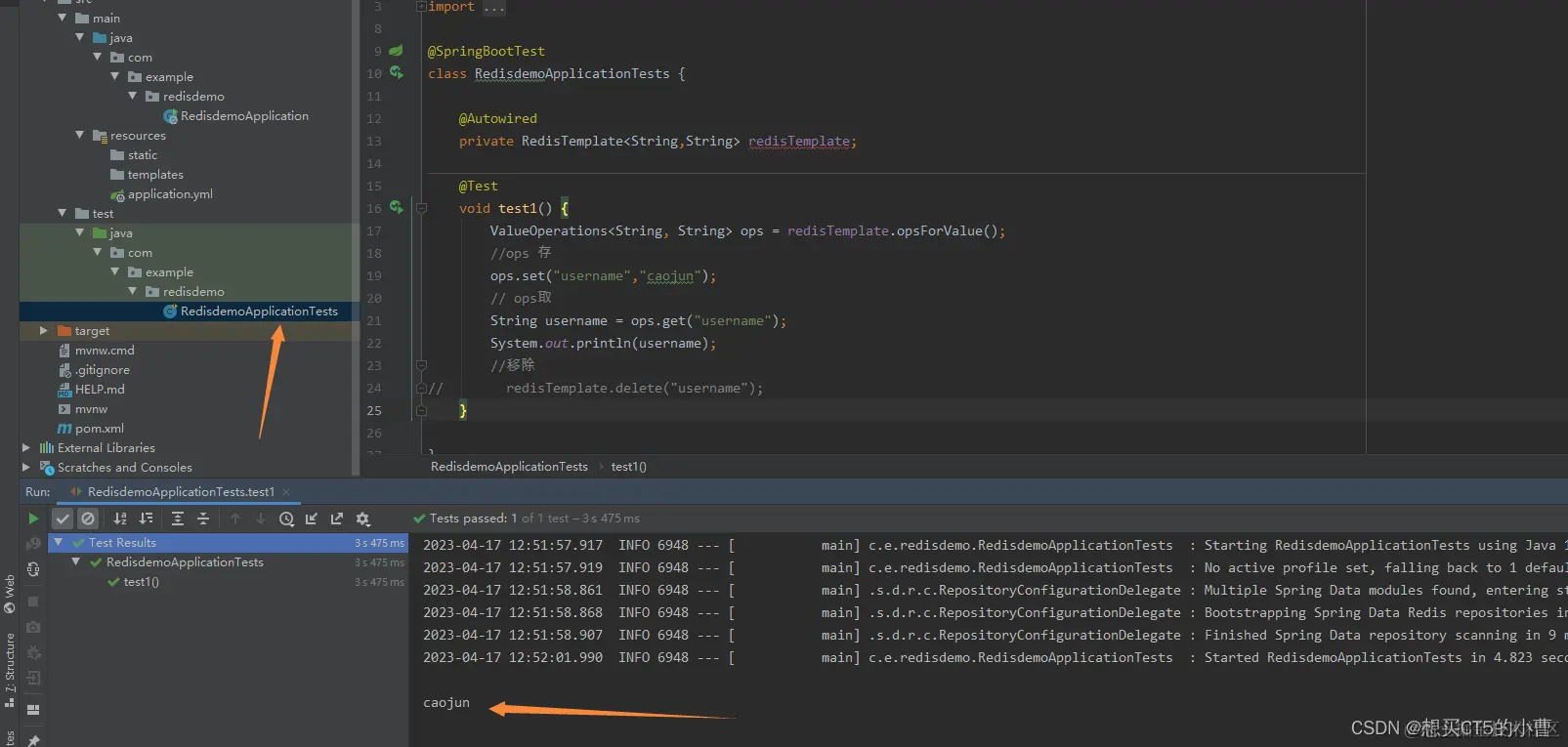Go to next failed test arrow

pyautogui.click(x=261, y=519)
